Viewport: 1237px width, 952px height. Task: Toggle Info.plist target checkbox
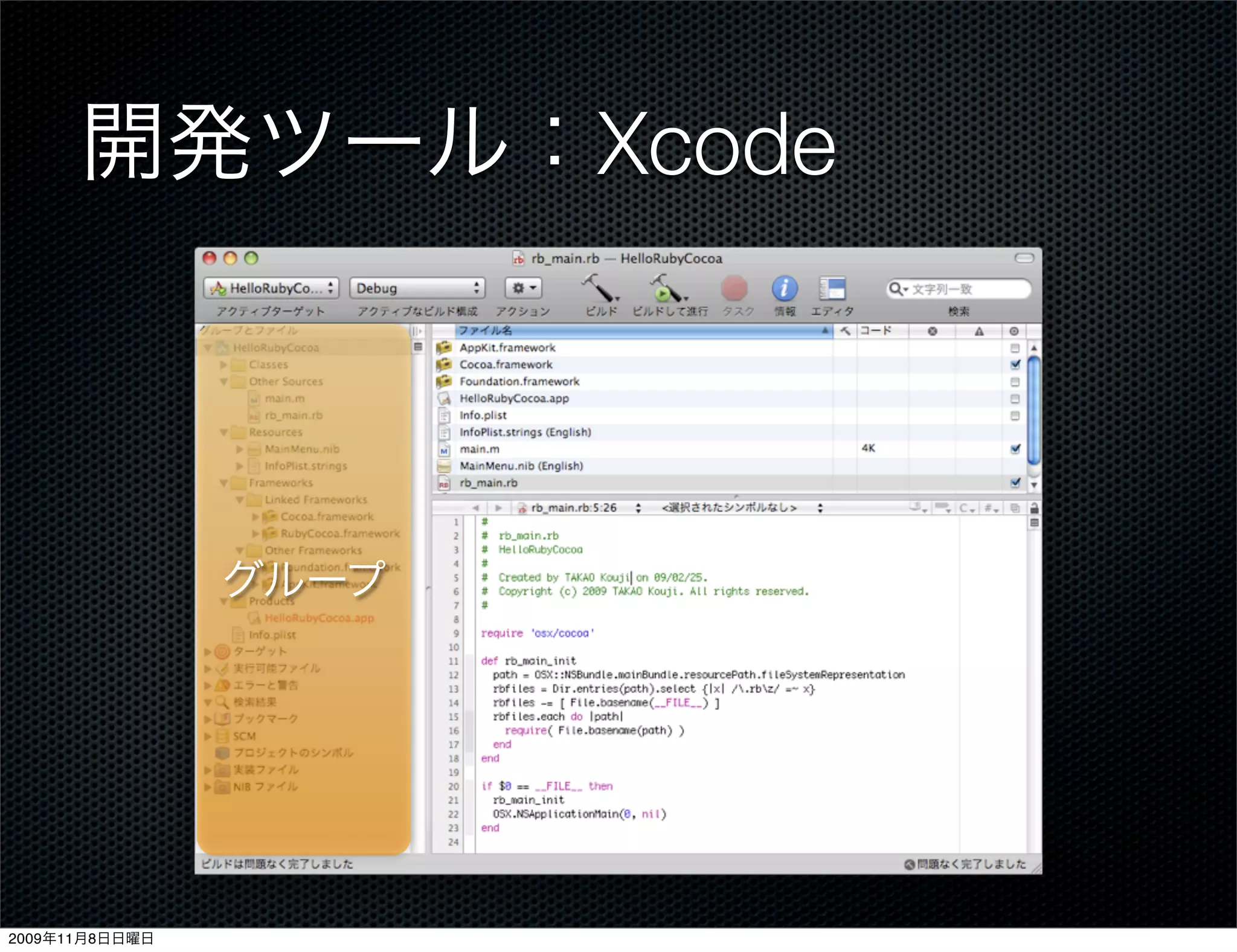click(1015, 416)
